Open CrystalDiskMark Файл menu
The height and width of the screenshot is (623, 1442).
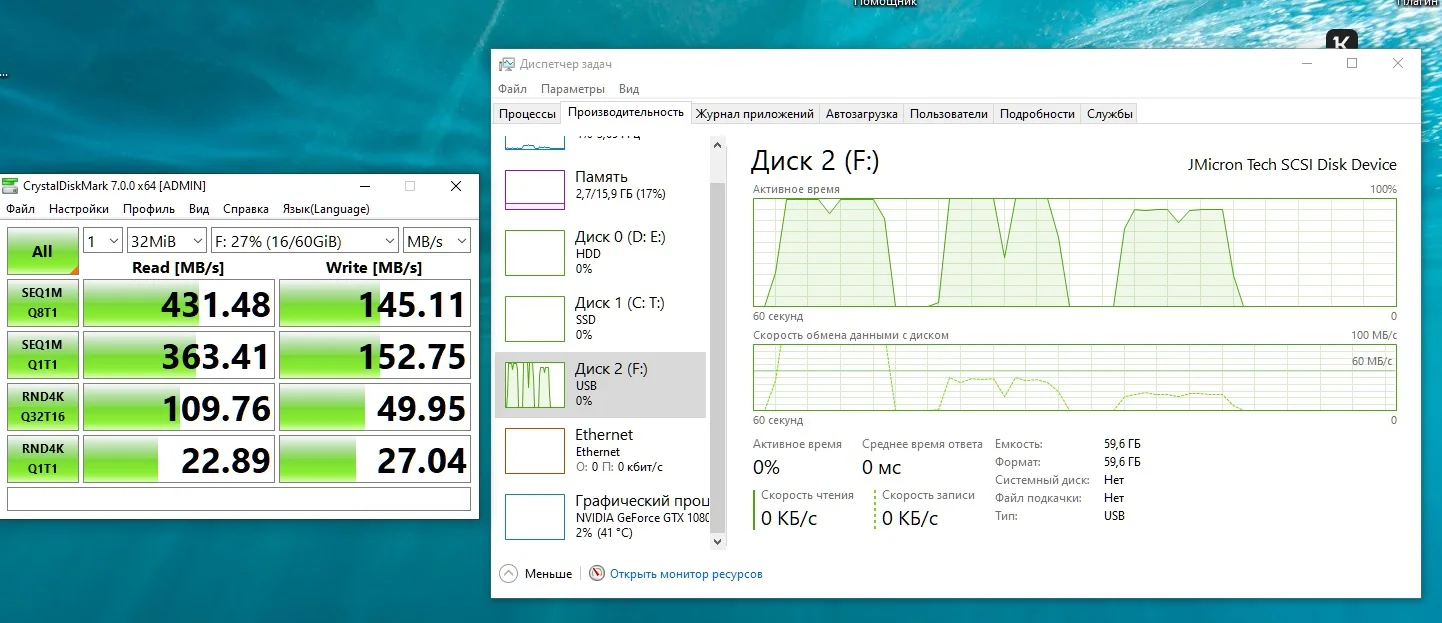pos(20,209)
